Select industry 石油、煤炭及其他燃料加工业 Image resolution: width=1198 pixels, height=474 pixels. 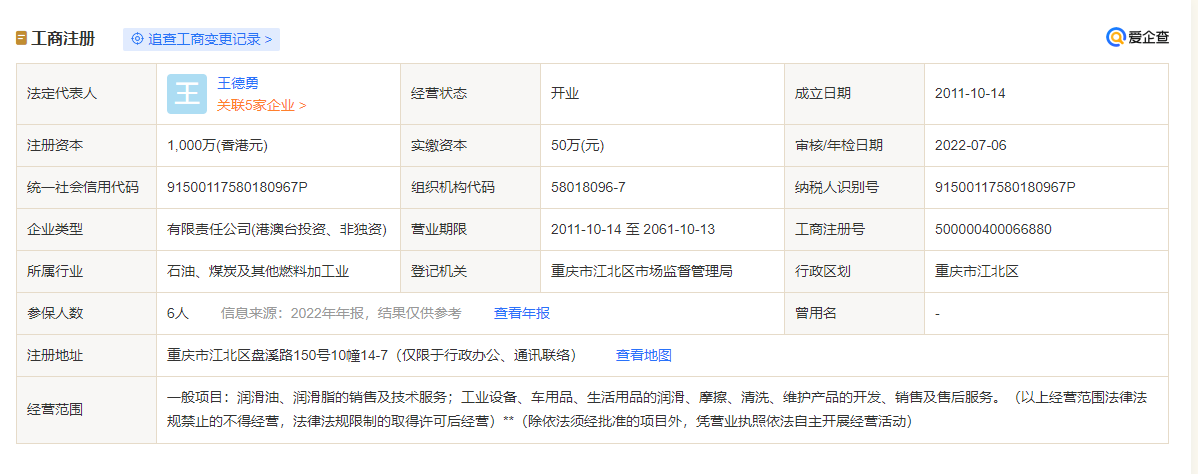coord(258,271)
